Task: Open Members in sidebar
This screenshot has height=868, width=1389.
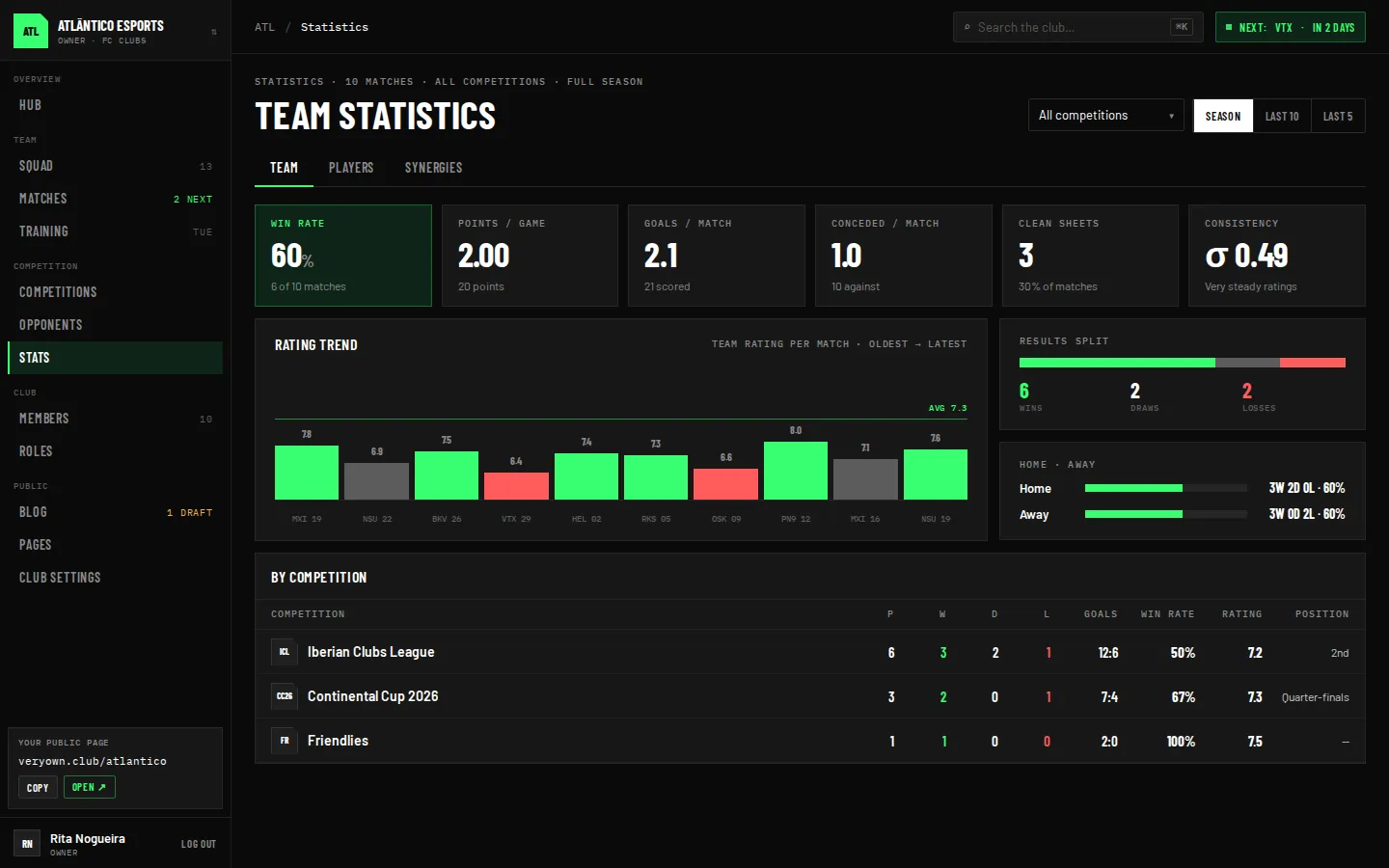Action: tap(115, 419)
